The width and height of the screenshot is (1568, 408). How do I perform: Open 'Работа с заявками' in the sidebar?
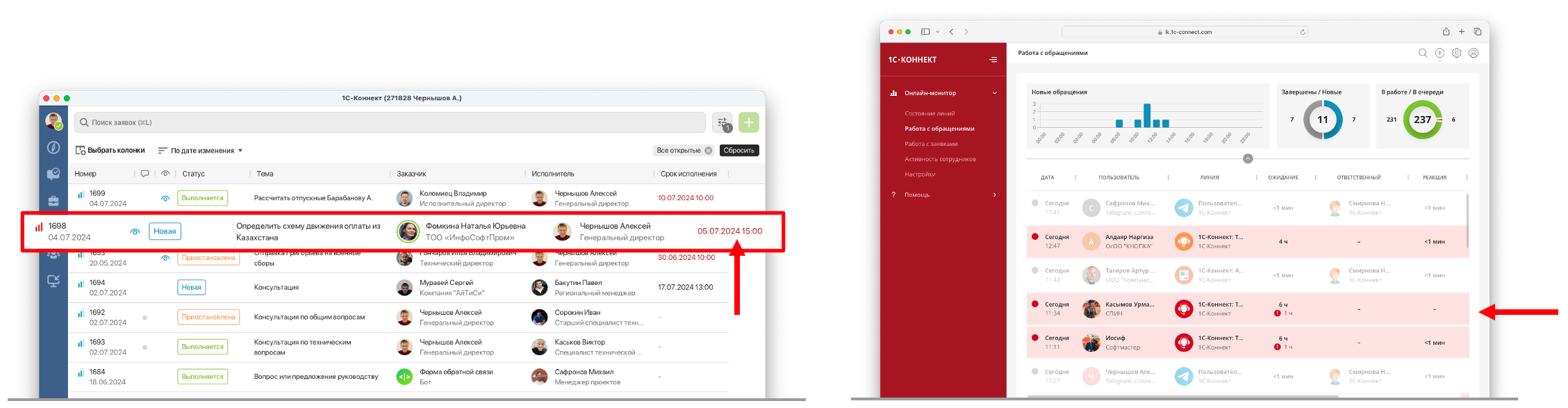tap(931, 144)
